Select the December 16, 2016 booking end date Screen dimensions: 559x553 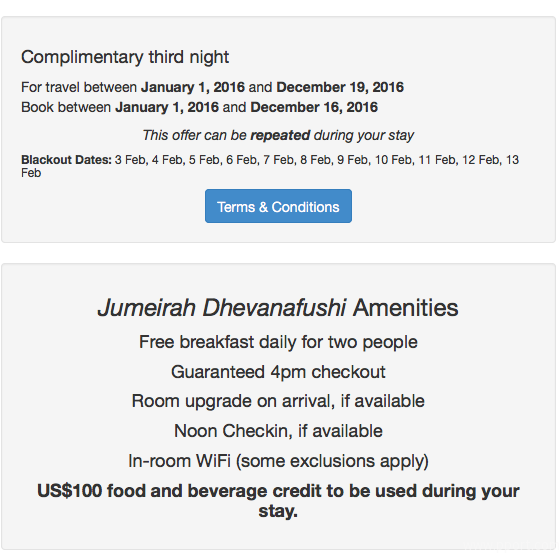314,107
